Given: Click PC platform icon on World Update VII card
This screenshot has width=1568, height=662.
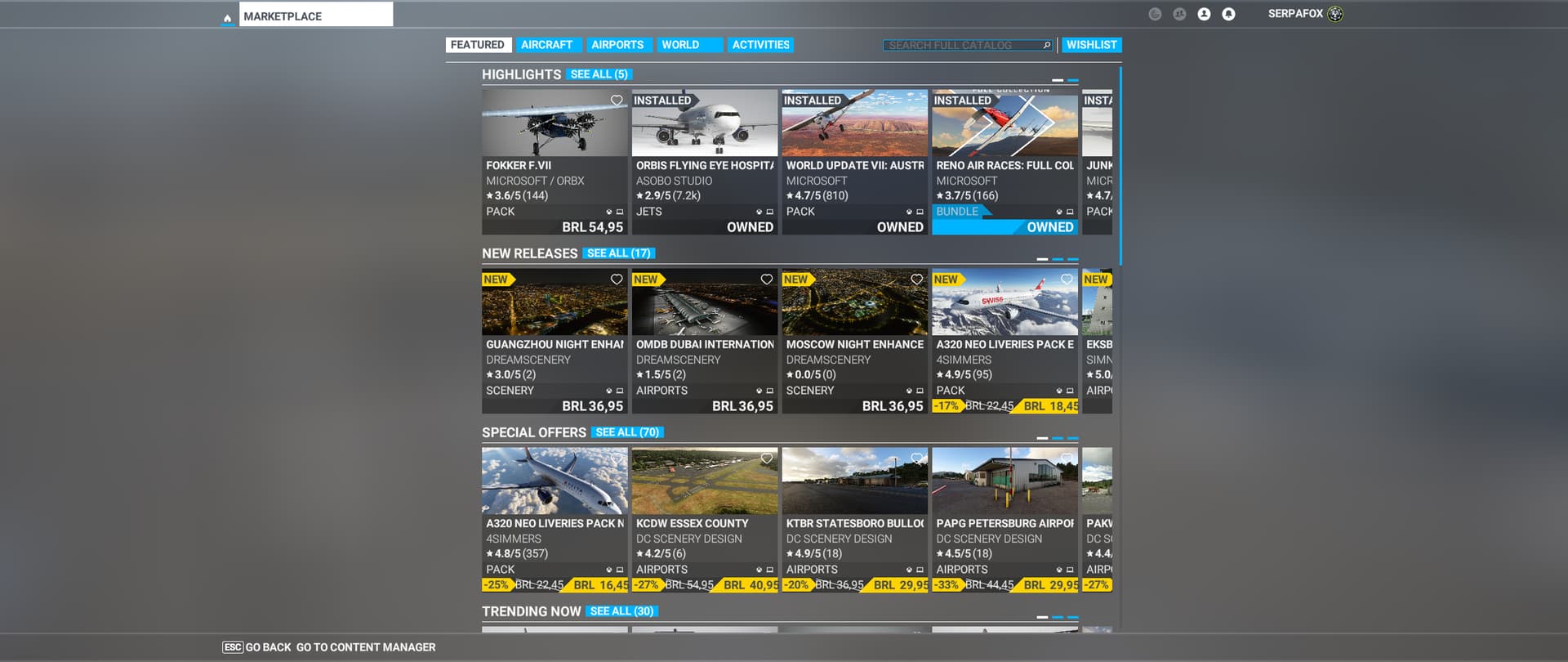Looking at the screenshot, I should pyautogui.click(x=920, y=212).
